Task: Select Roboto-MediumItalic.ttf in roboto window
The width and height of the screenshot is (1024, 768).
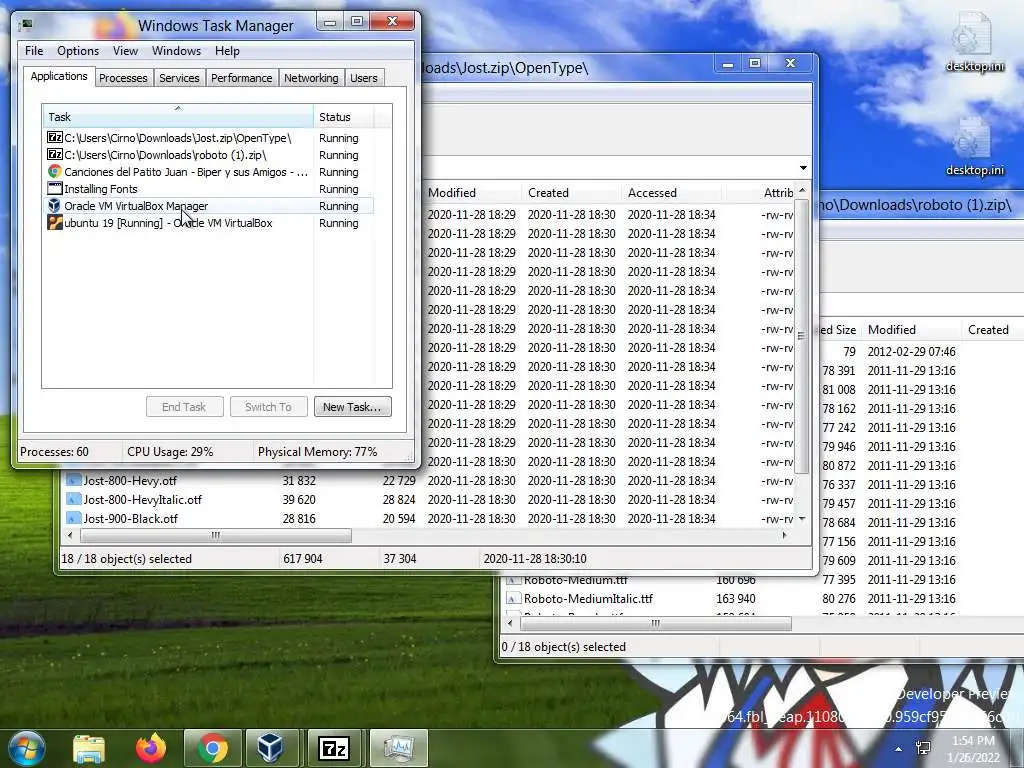Action: 588,598
